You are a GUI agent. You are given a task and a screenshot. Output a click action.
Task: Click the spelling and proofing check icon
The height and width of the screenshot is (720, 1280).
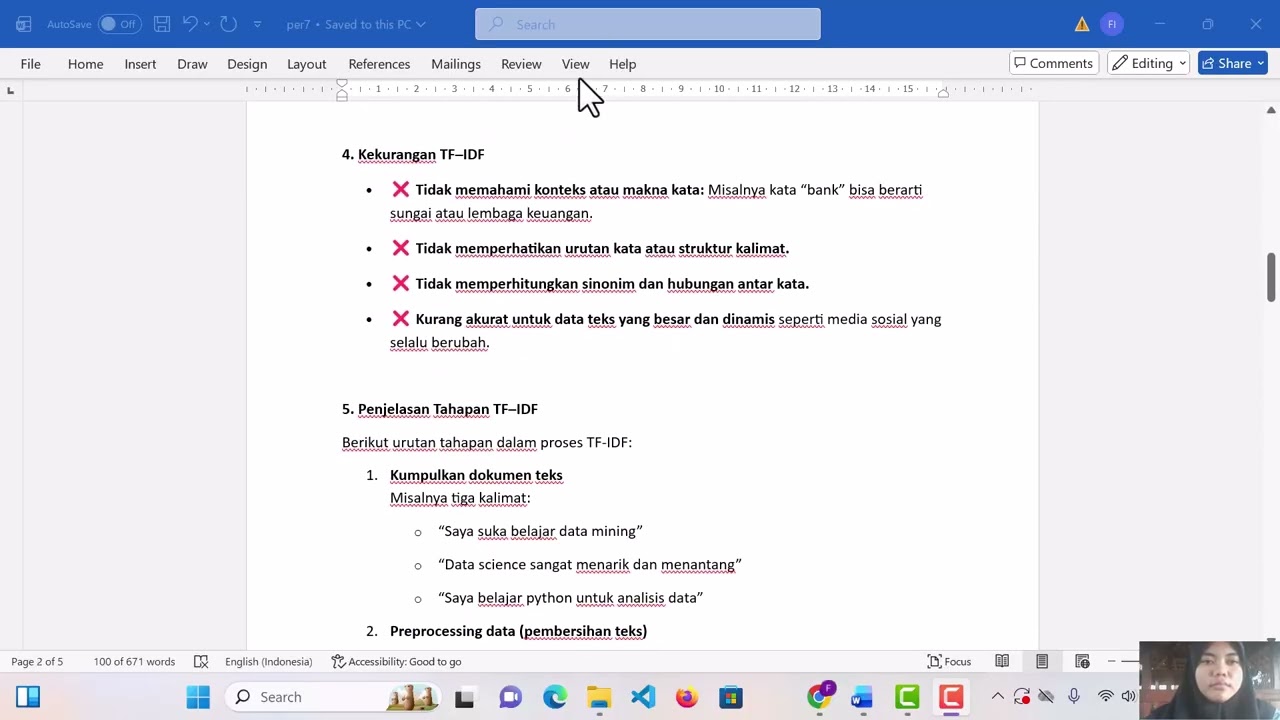tap(201, 661)
